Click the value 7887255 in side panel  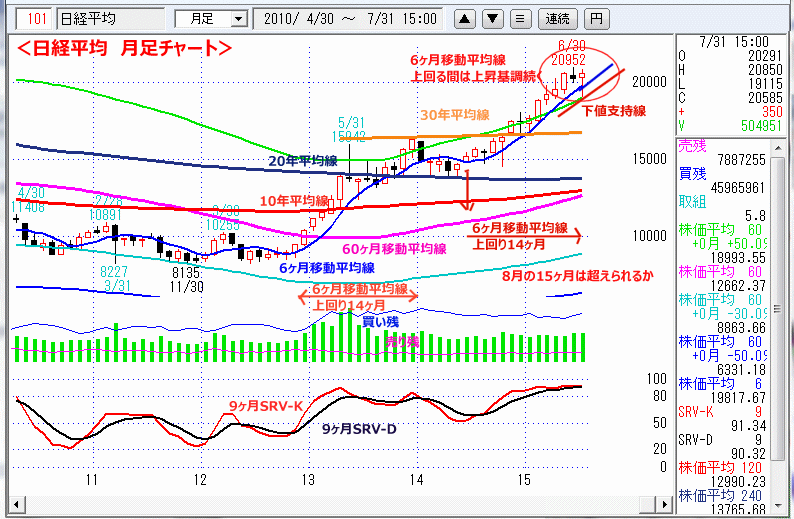741,160
